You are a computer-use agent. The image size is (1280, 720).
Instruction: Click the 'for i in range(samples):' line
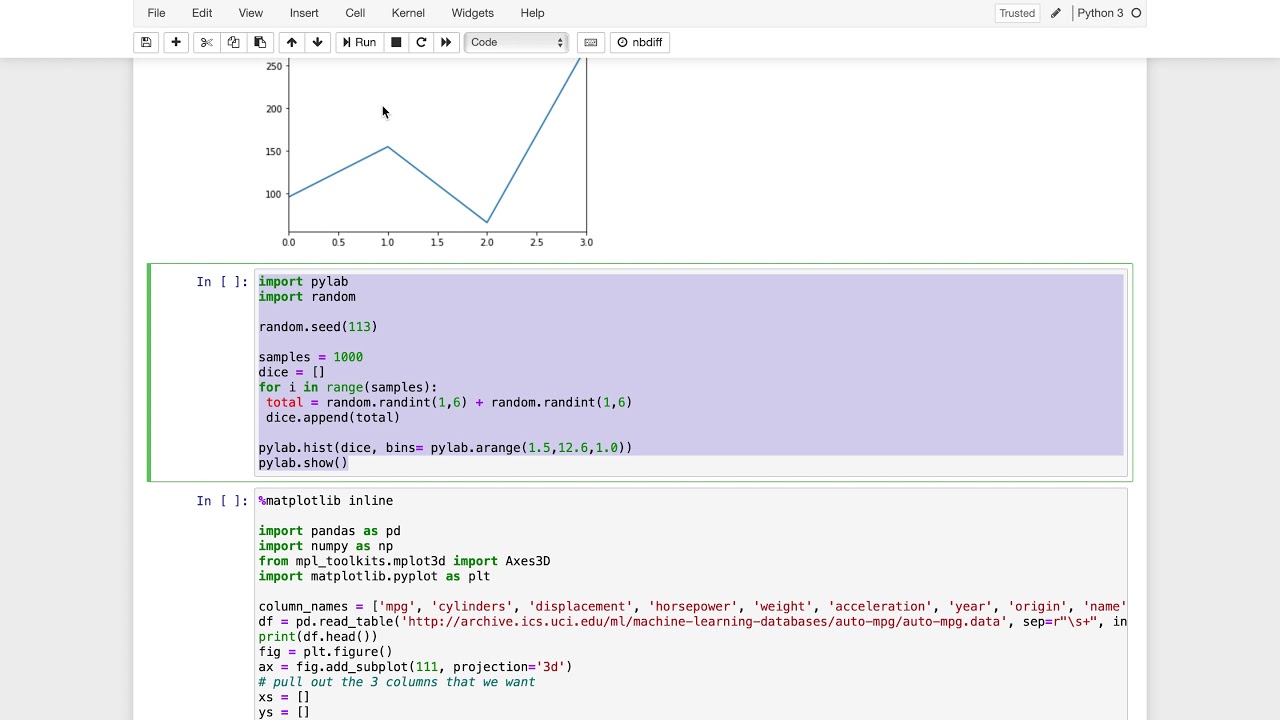point(348,387)
